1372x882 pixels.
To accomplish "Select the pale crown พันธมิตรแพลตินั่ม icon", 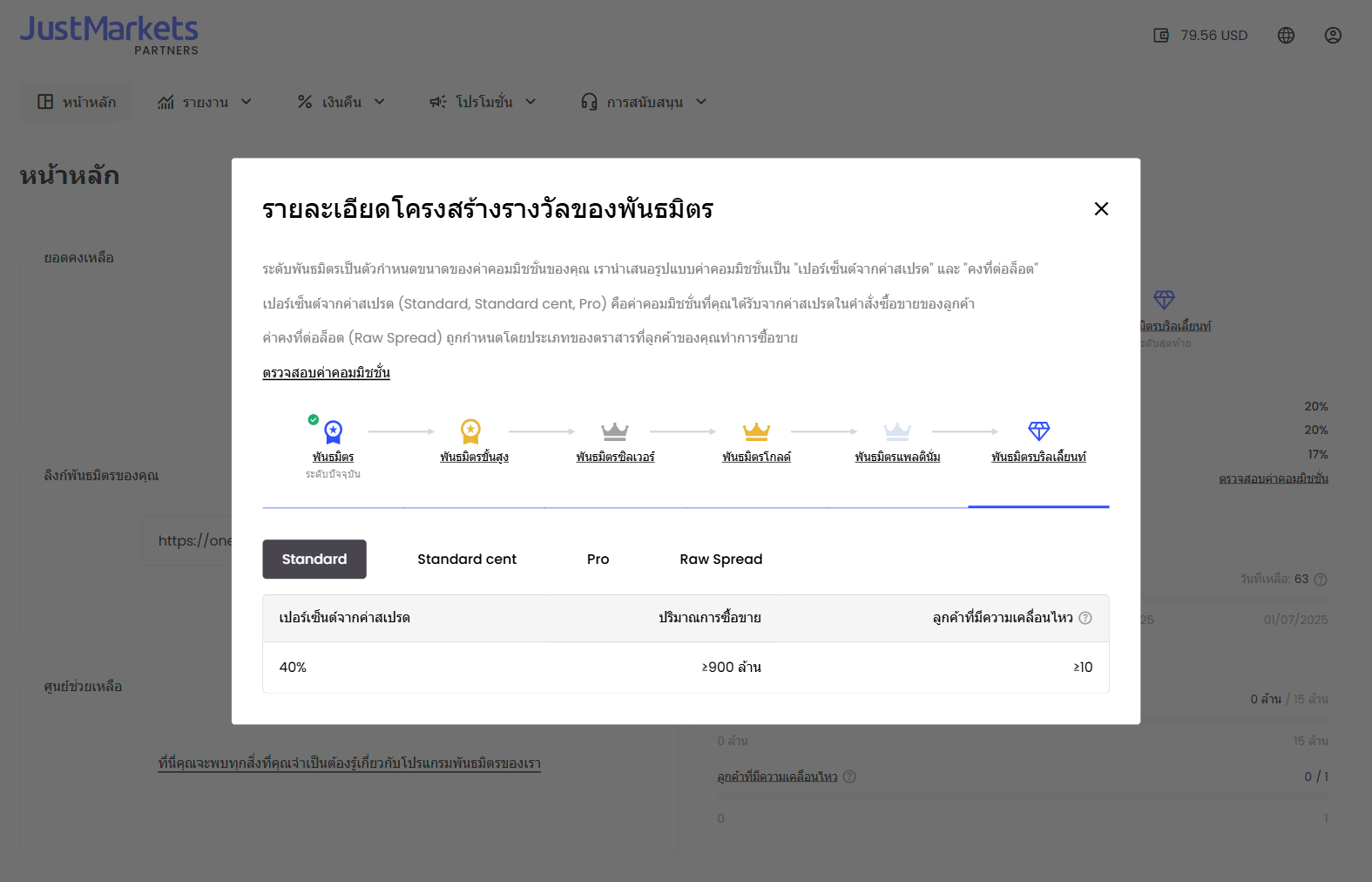I will 897,431.
